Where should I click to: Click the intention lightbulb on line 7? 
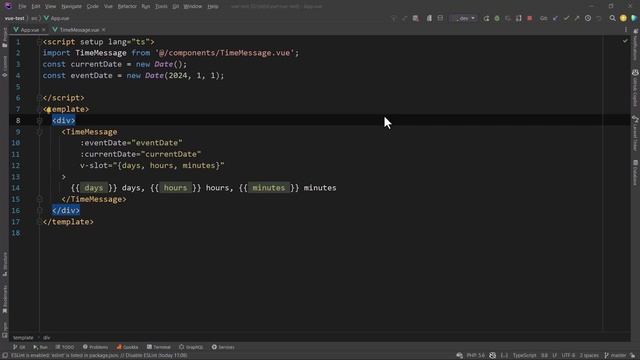click(x=48, y=109)
